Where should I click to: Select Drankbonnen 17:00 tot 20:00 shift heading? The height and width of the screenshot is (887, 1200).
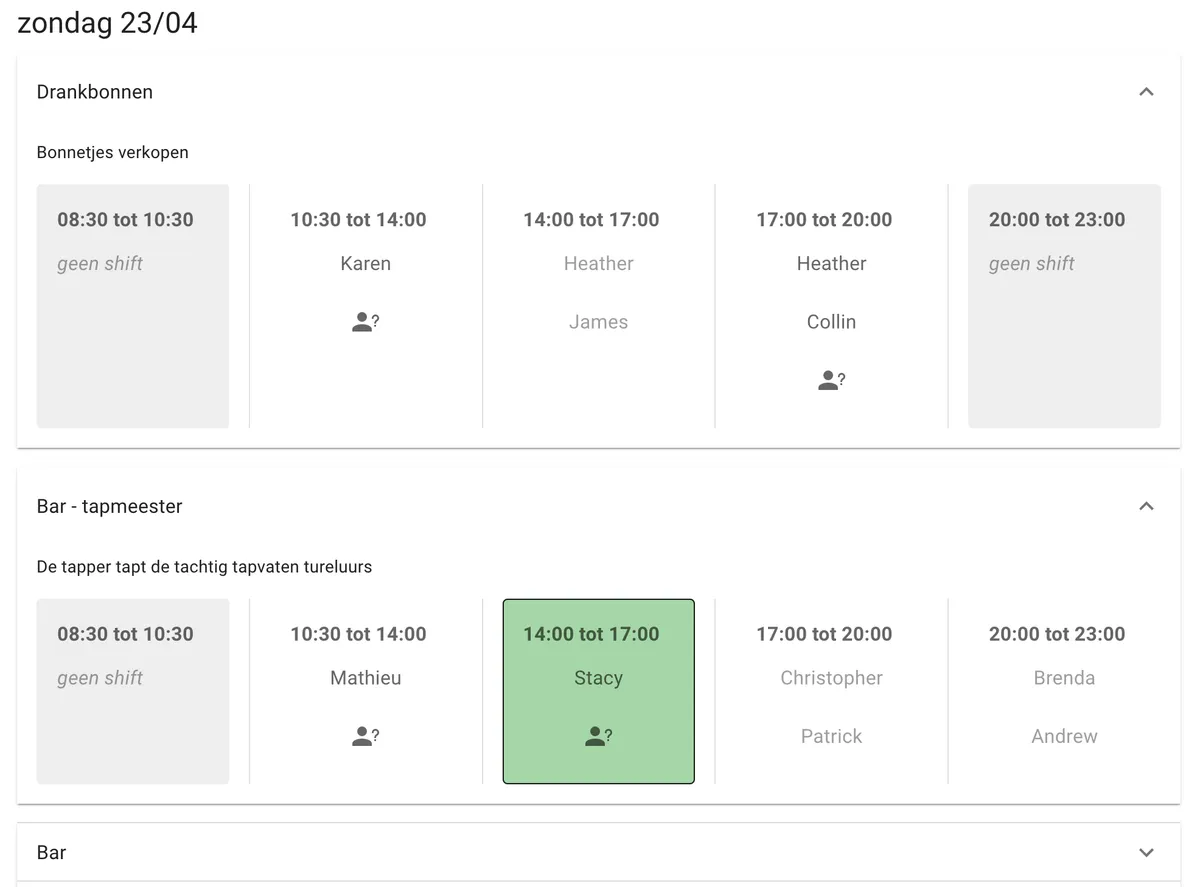coord(824,220)
